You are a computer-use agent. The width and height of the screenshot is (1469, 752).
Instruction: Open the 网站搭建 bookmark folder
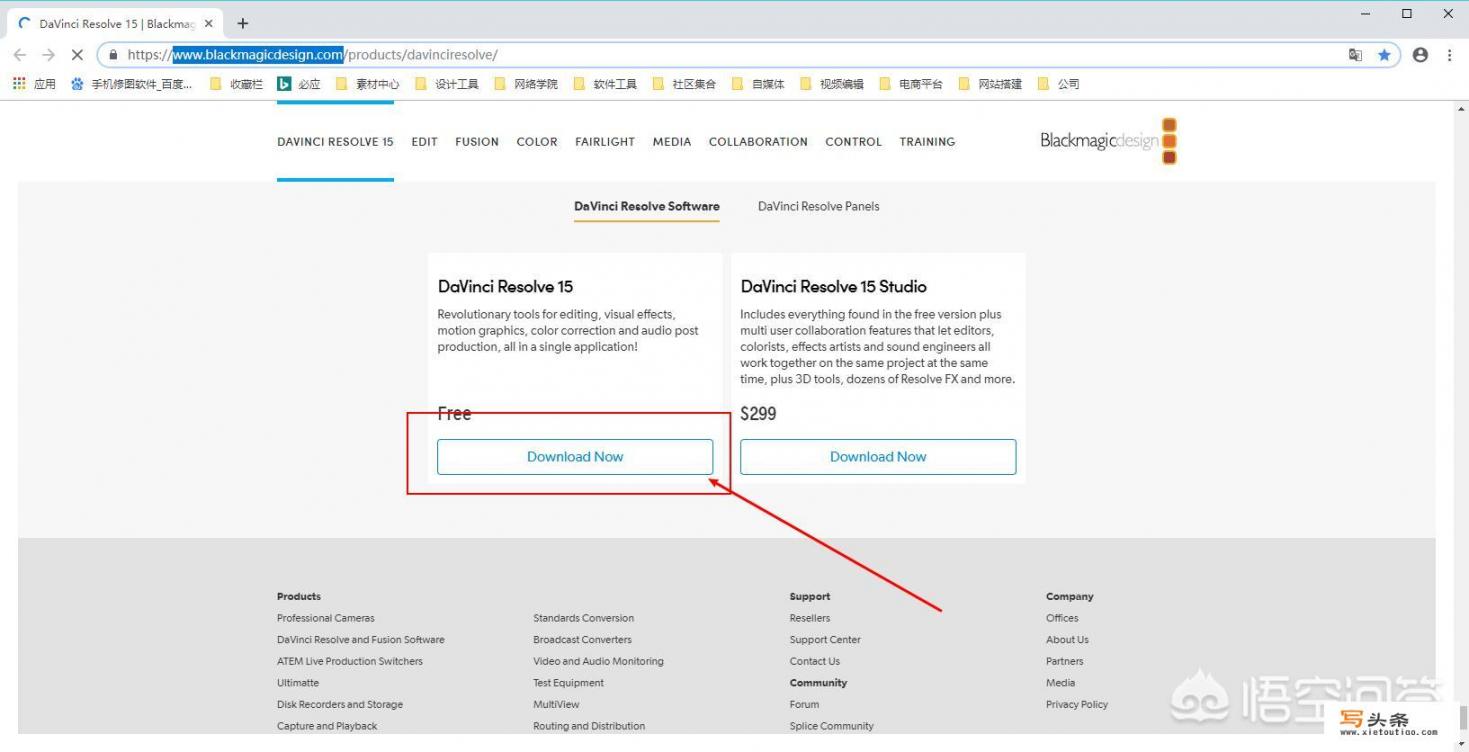pos(990,84)
